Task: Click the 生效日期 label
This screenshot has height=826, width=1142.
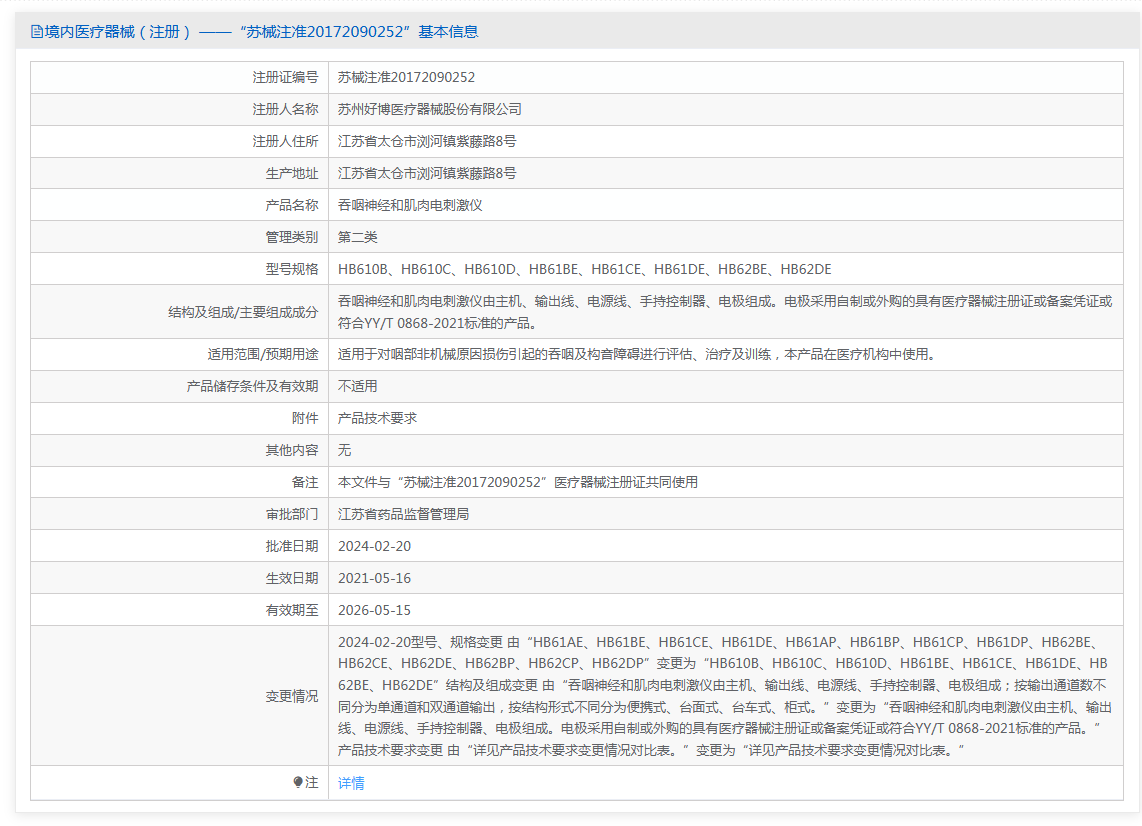Action: pyautogui.click(x=292, y=578)
